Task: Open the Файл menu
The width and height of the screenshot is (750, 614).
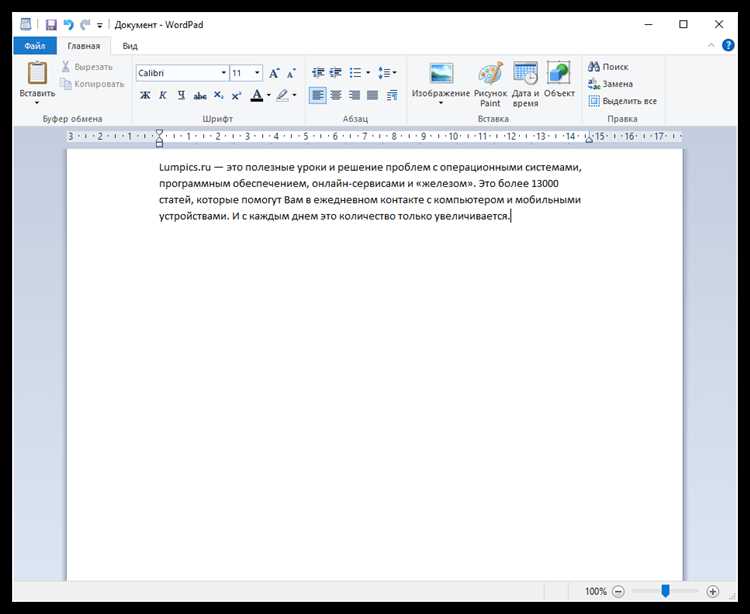Action: tap(35, 46)
